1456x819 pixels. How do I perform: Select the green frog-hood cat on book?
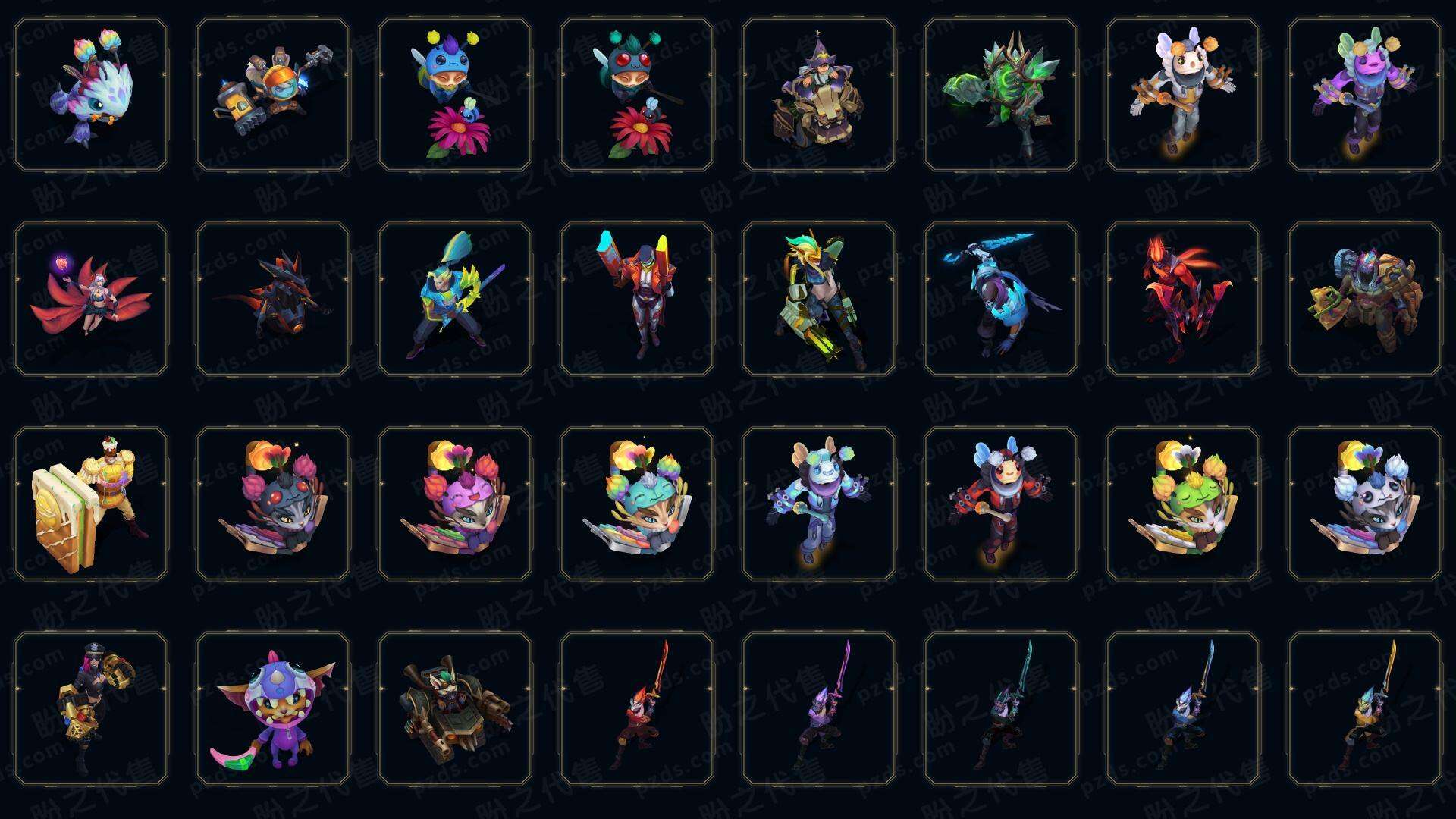[1183, 504]
